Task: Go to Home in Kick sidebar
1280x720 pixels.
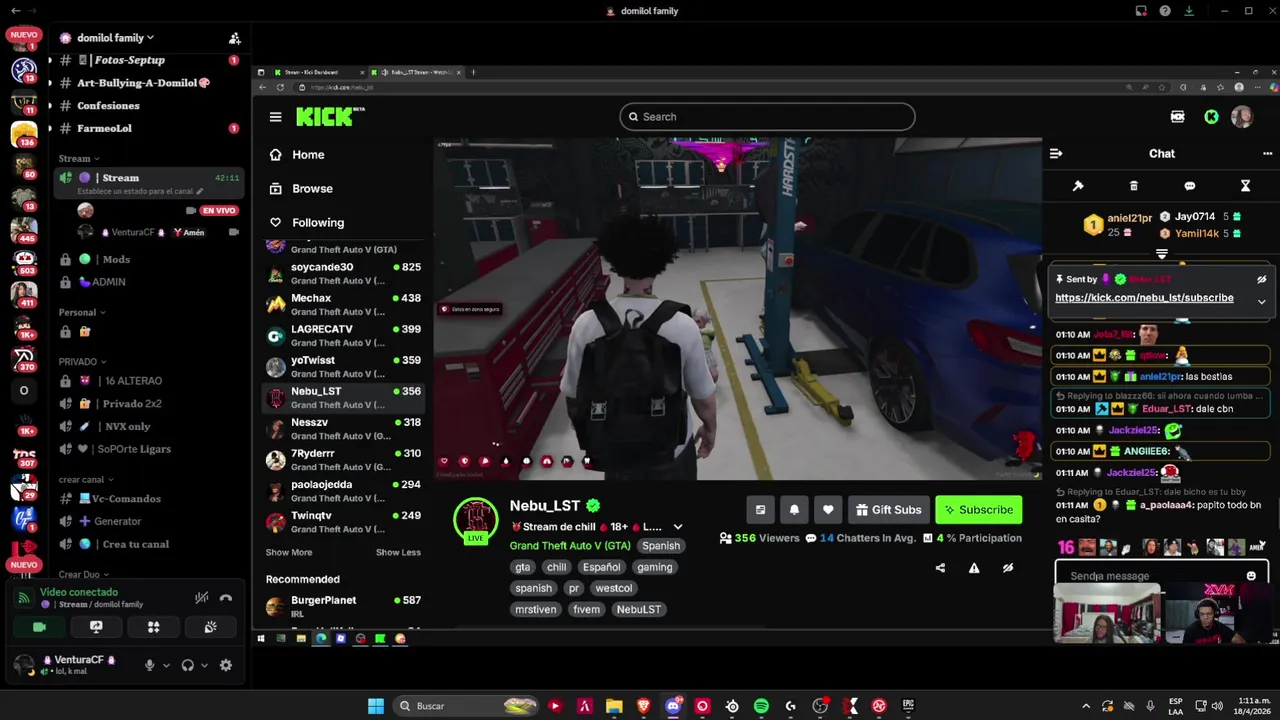Action: (x=308, y=155)
